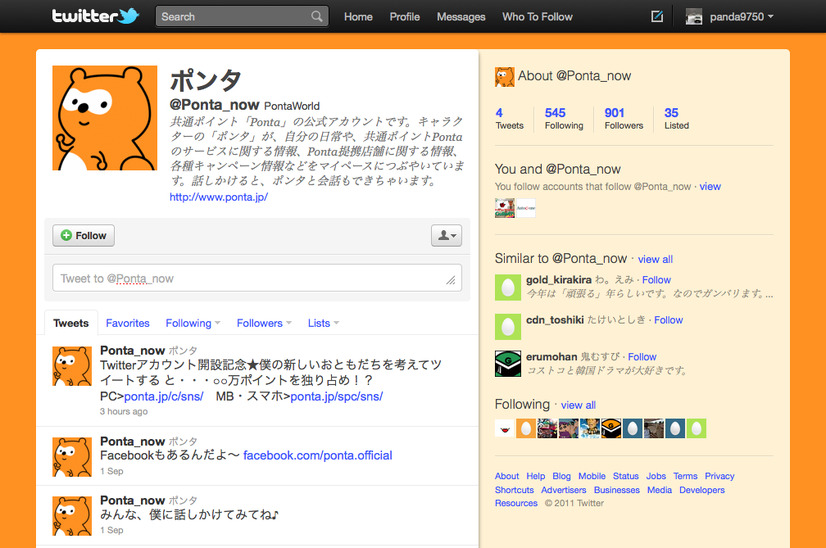Click Ponta avatar on the Facebook tweet
The height and width of the screenshot is (548, 826).
(x=72, y=457)
